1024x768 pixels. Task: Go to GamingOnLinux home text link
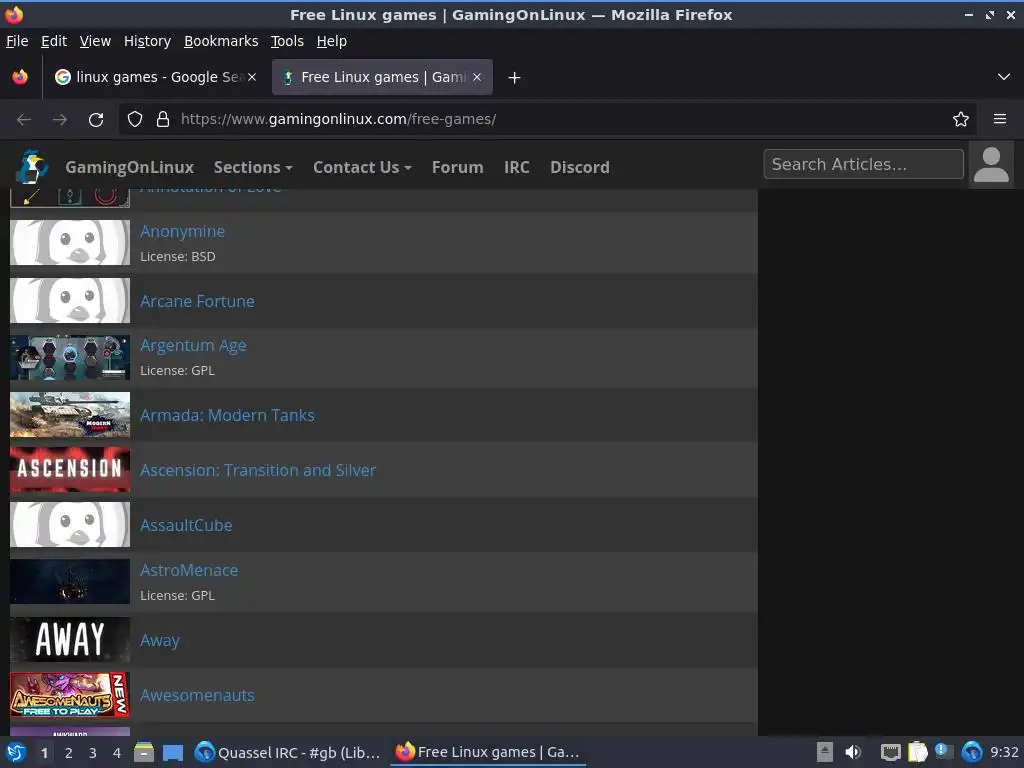pos(129,167)
